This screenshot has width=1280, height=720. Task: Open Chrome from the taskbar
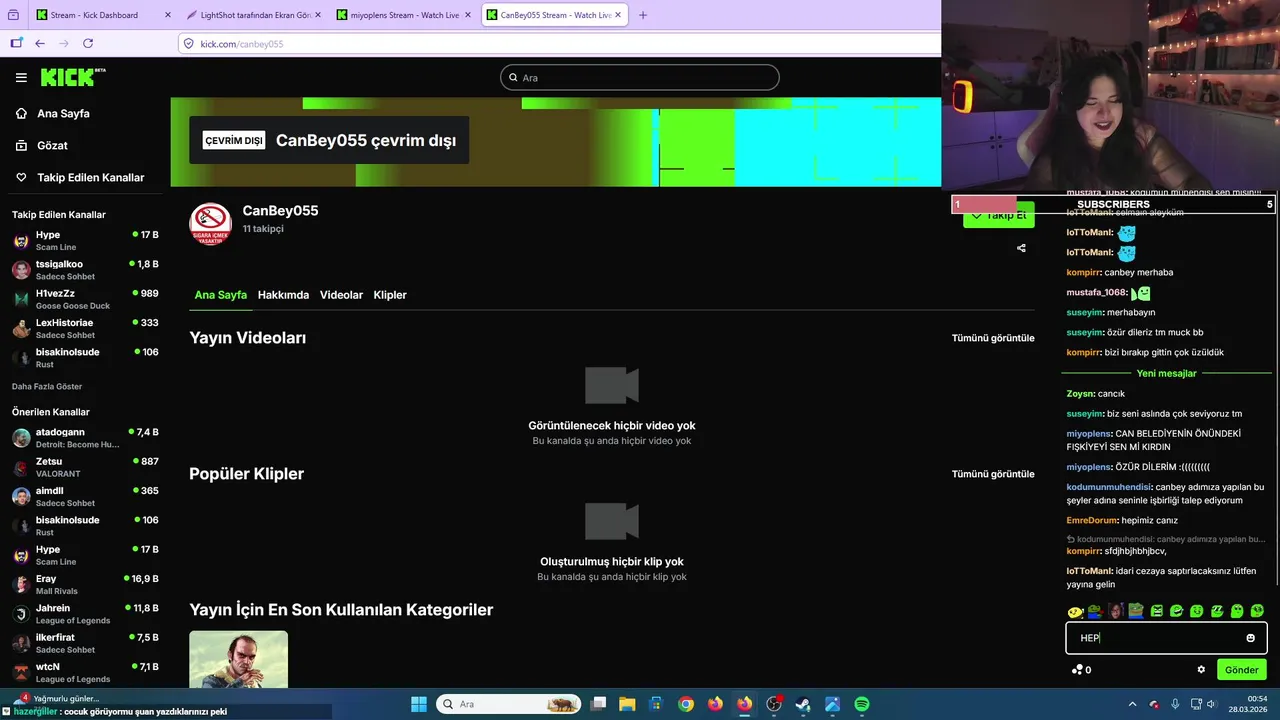tap(685, 704)
